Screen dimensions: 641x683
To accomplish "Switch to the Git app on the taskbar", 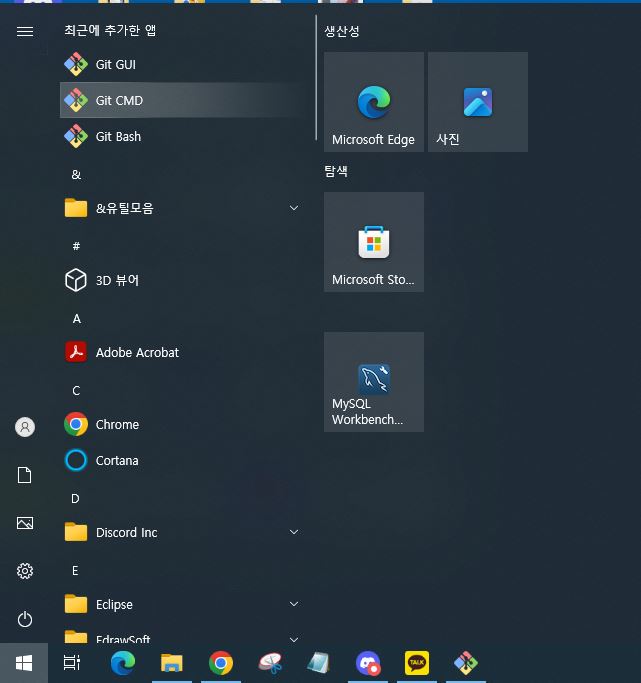I will pos(466,663).
